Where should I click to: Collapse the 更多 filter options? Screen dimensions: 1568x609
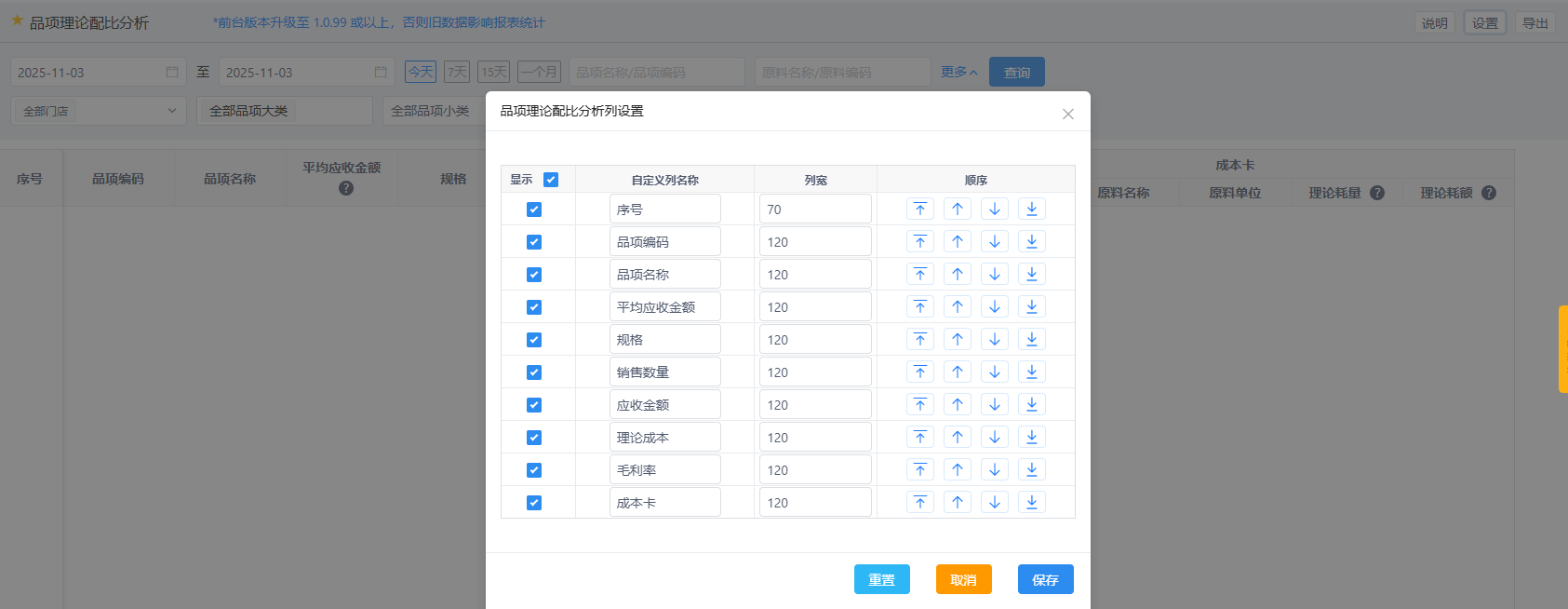point(958,72)
